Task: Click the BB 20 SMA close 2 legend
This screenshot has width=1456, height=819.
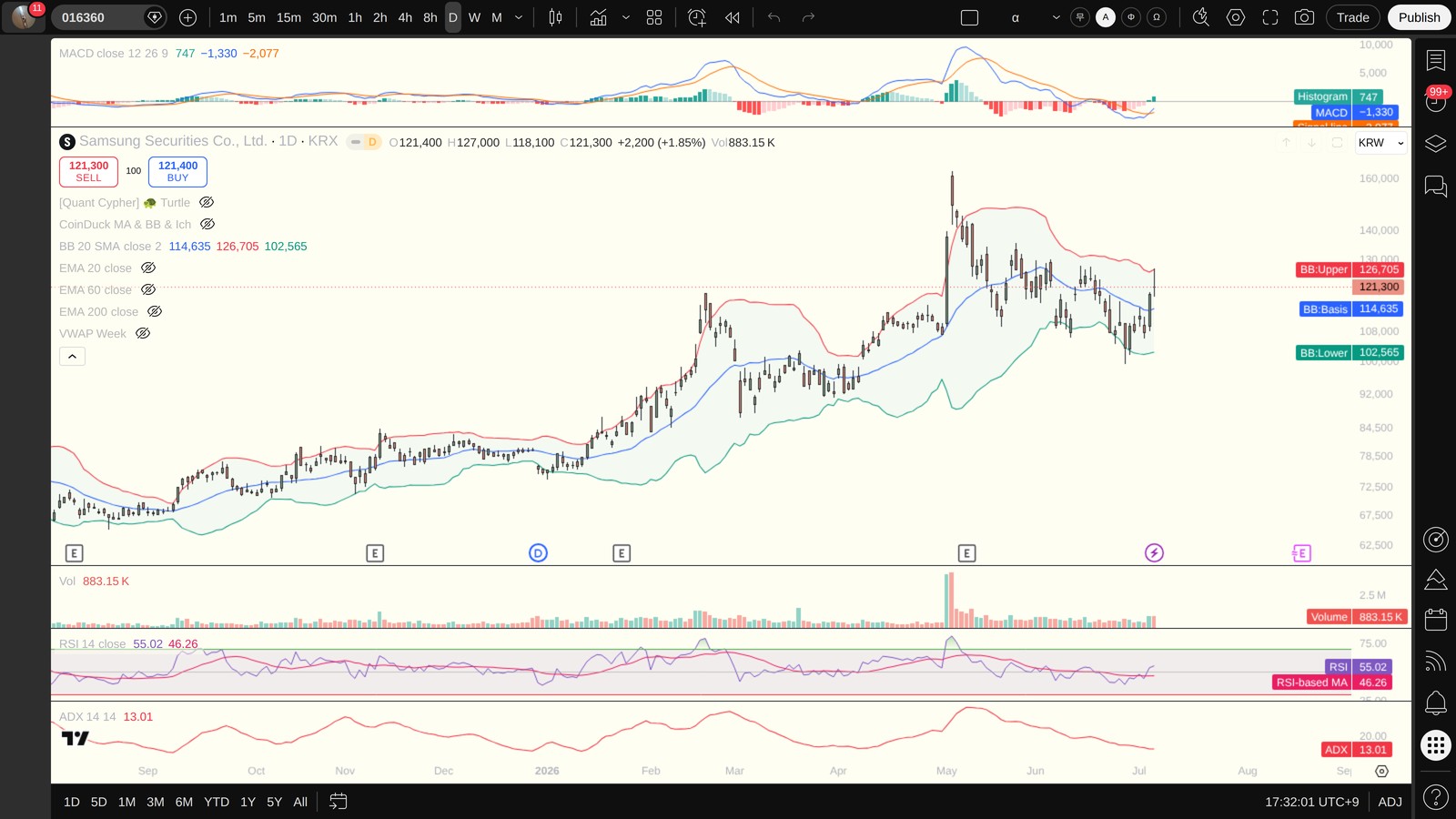Action: coord(110,247)
